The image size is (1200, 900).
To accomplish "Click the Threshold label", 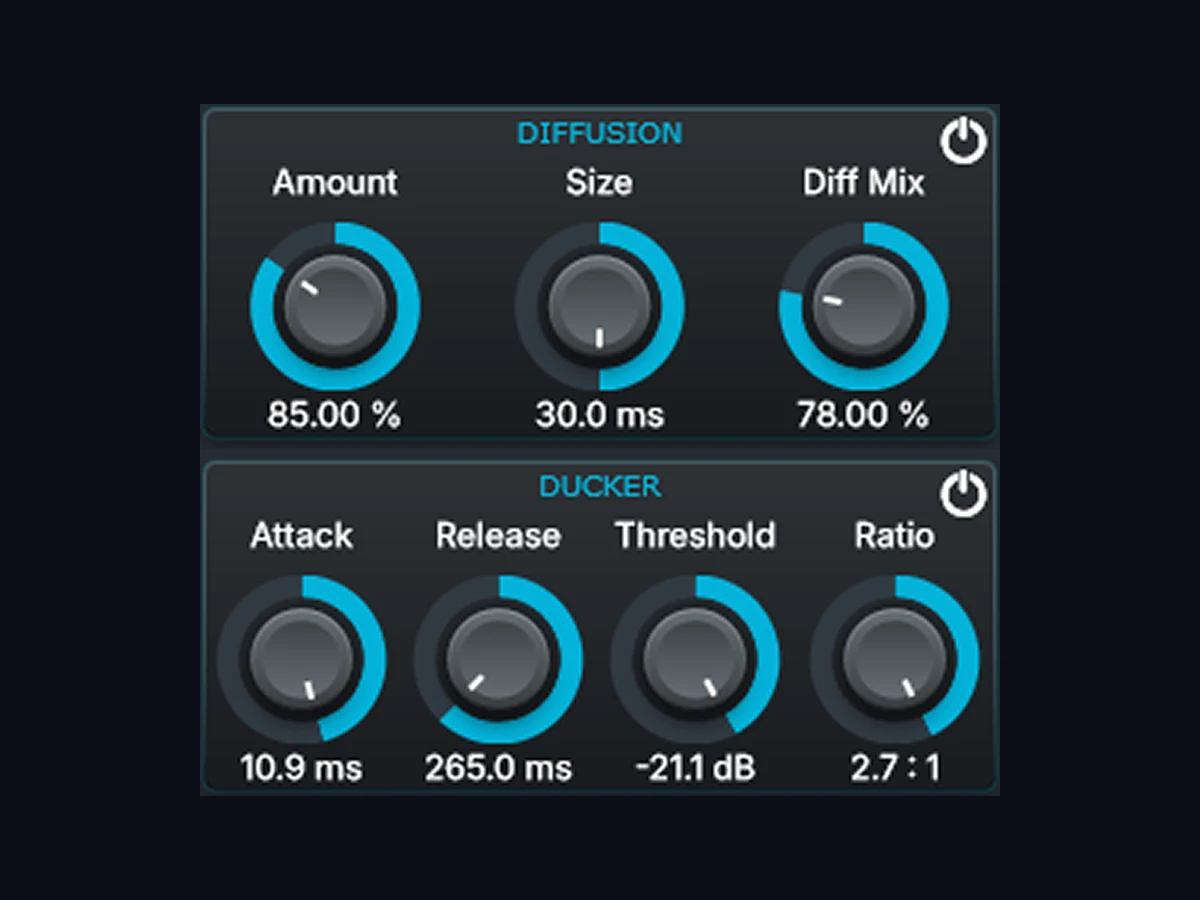I will point(696,536).
